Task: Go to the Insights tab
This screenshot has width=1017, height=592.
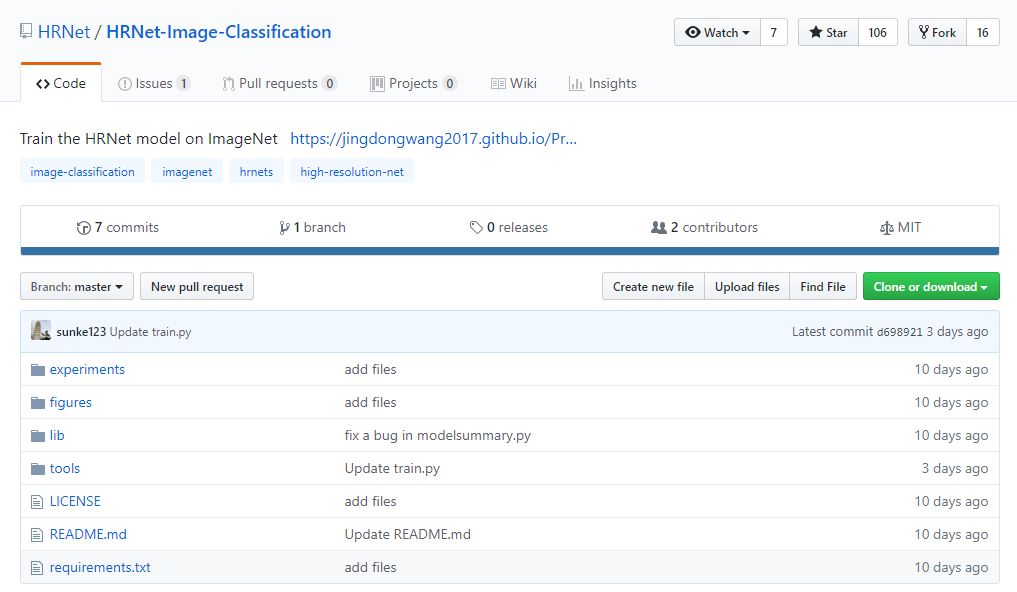Action: [602, 84]
